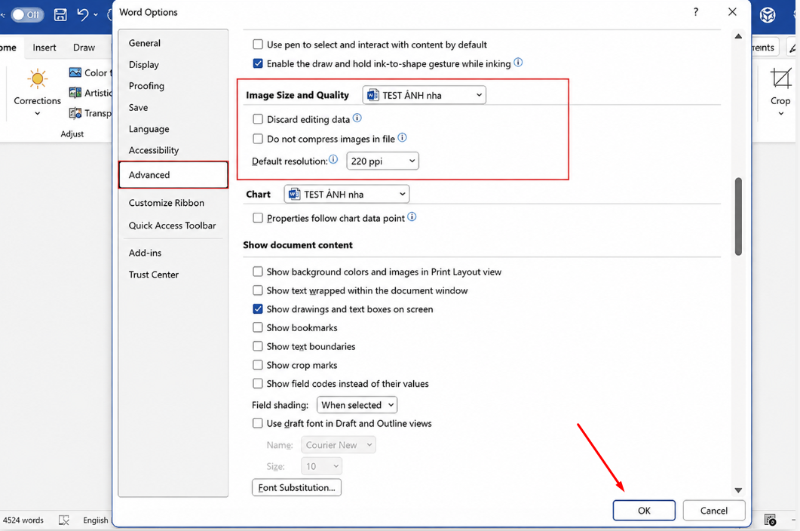This screenshot has width=800, height=531.
Task: Uncheck Show drawings and text boxes on screen
Action: 258,309
